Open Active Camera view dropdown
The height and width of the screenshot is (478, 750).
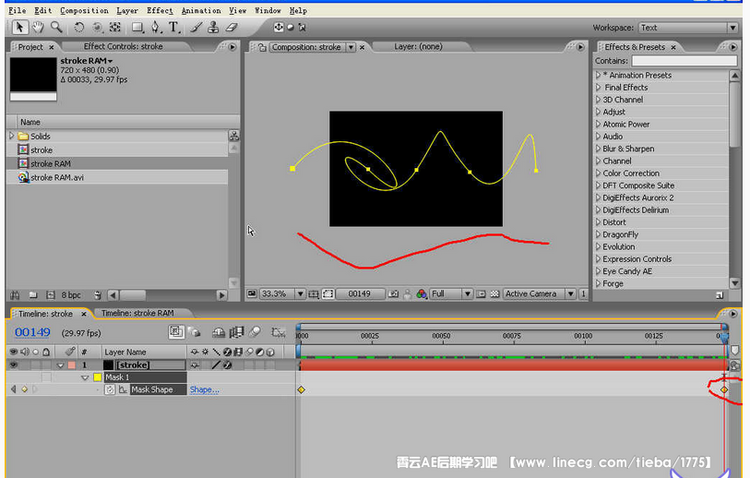point(539,294)
